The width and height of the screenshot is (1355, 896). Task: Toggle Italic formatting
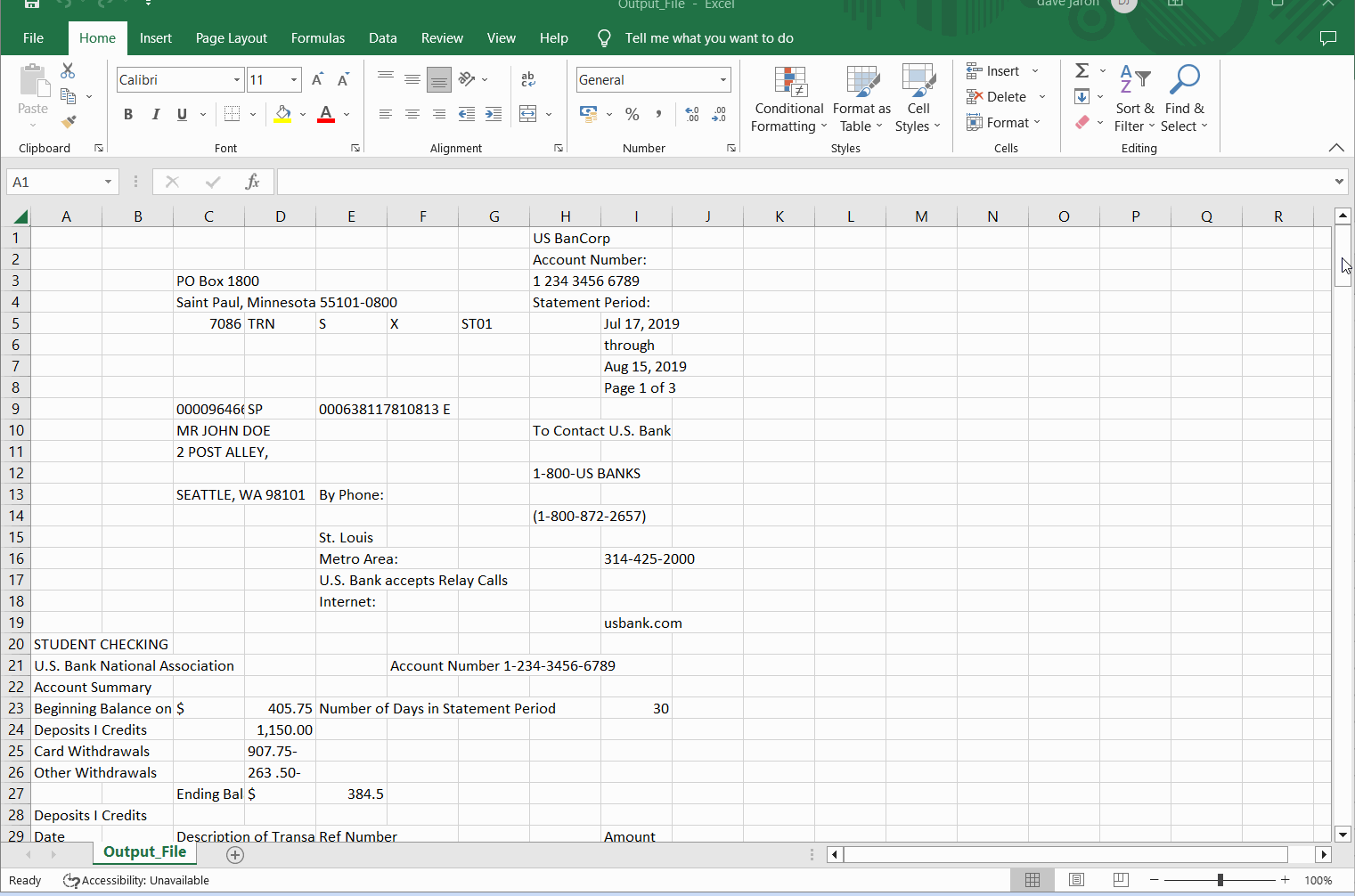pyautogui.click(x=156, y=114)
